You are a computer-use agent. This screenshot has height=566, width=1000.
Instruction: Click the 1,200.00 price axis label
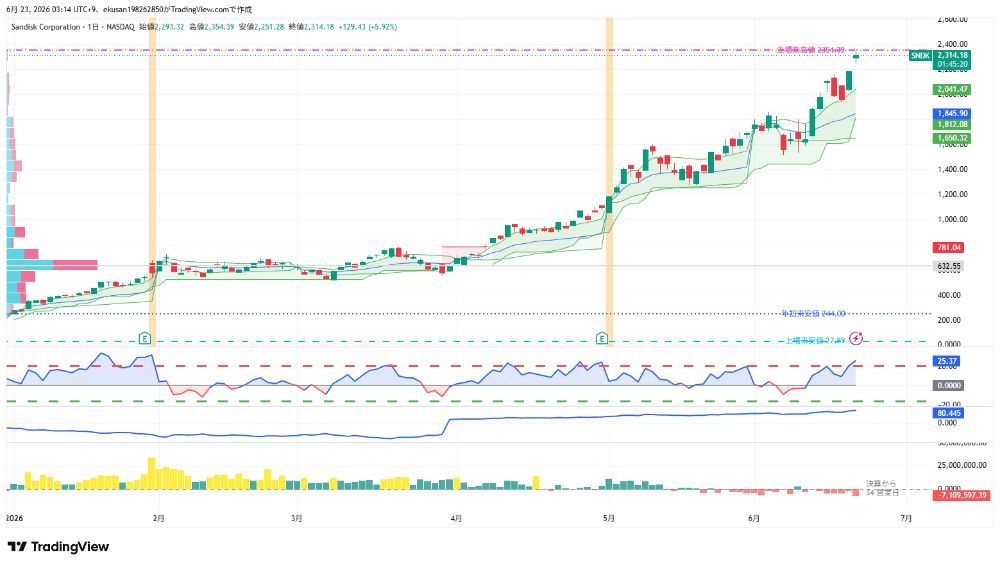coord(952,194)
